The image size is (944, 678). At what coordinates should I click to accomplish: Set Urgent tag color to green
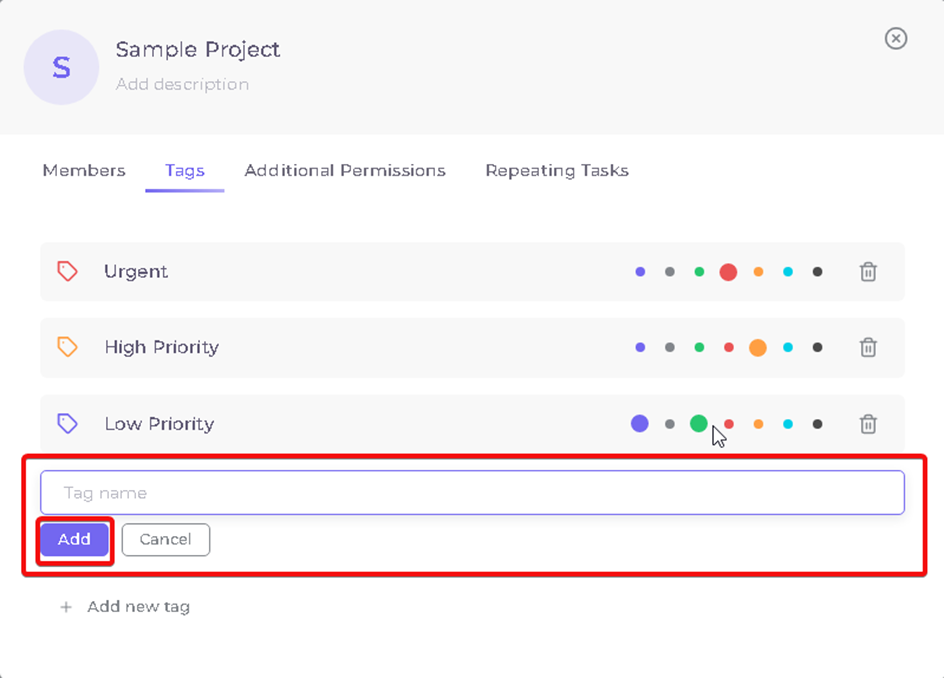pos(699,272)
